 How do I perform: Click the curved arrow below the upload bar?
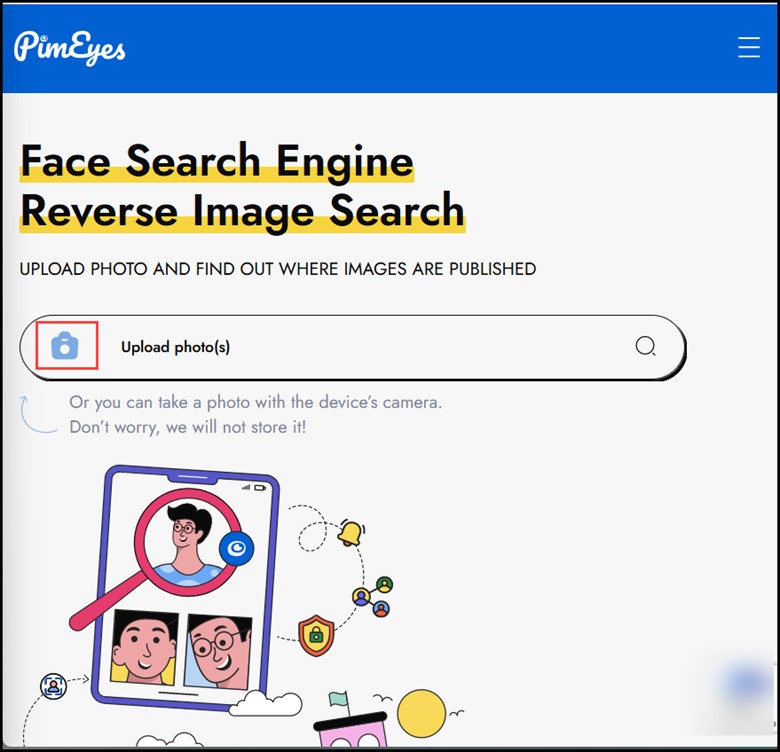click(x=36, y=415)
